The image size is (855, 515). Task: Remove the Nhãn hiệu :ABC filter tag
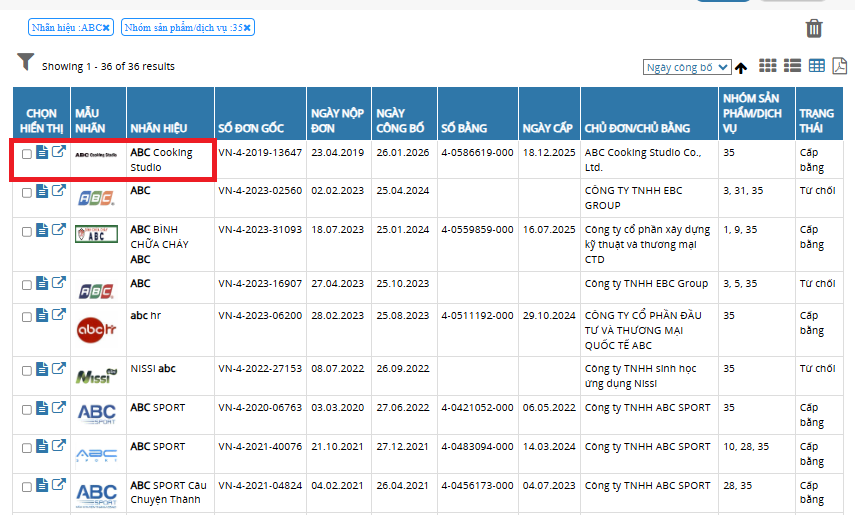point(106,28)
